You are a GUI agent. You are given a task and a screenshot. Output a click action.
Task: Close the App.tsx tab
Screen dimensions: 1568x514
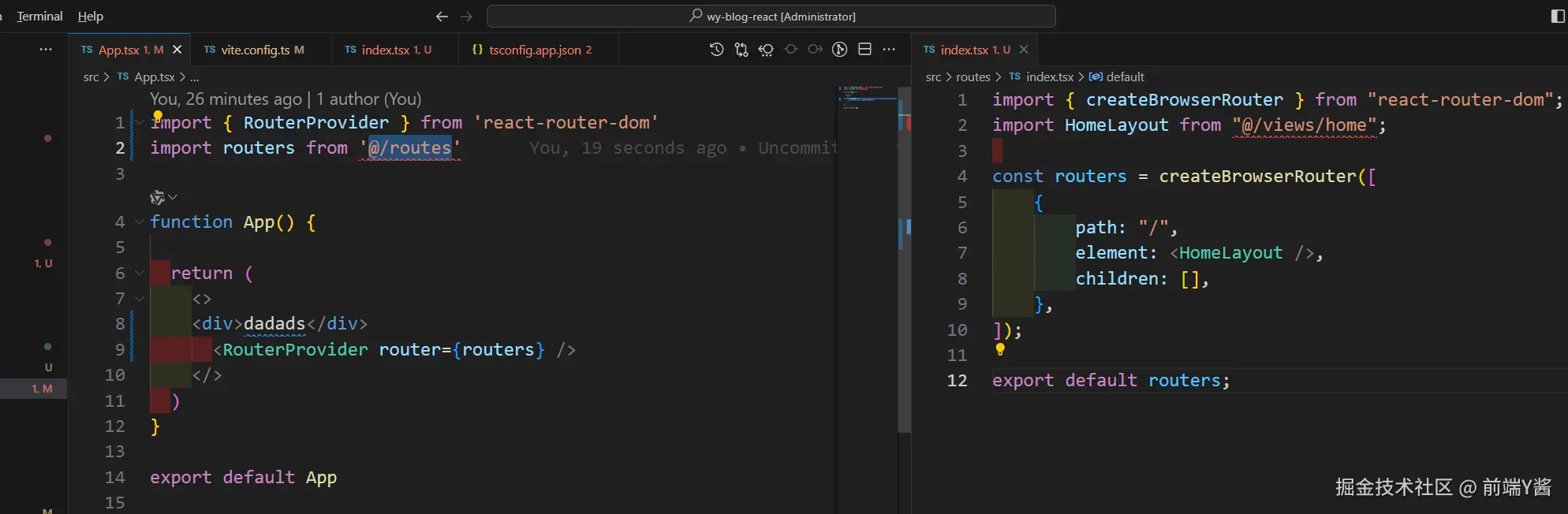pyautogui.click(x=177, y=50)
